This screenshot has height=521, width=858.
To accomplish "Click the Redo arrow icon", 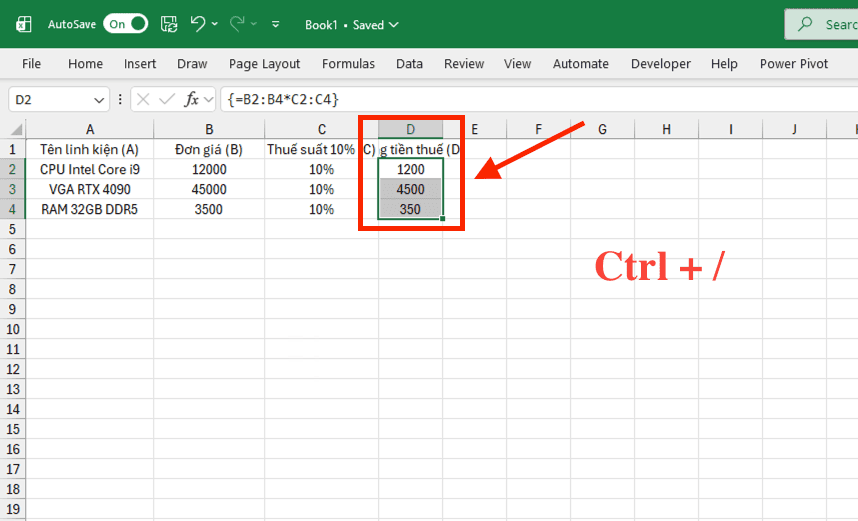I will click(x=237, y=24).
